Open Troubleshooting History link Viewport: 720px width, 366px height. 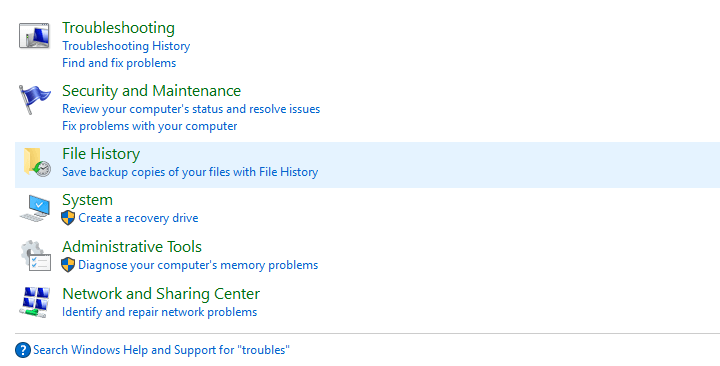click(x=126, y=46)
